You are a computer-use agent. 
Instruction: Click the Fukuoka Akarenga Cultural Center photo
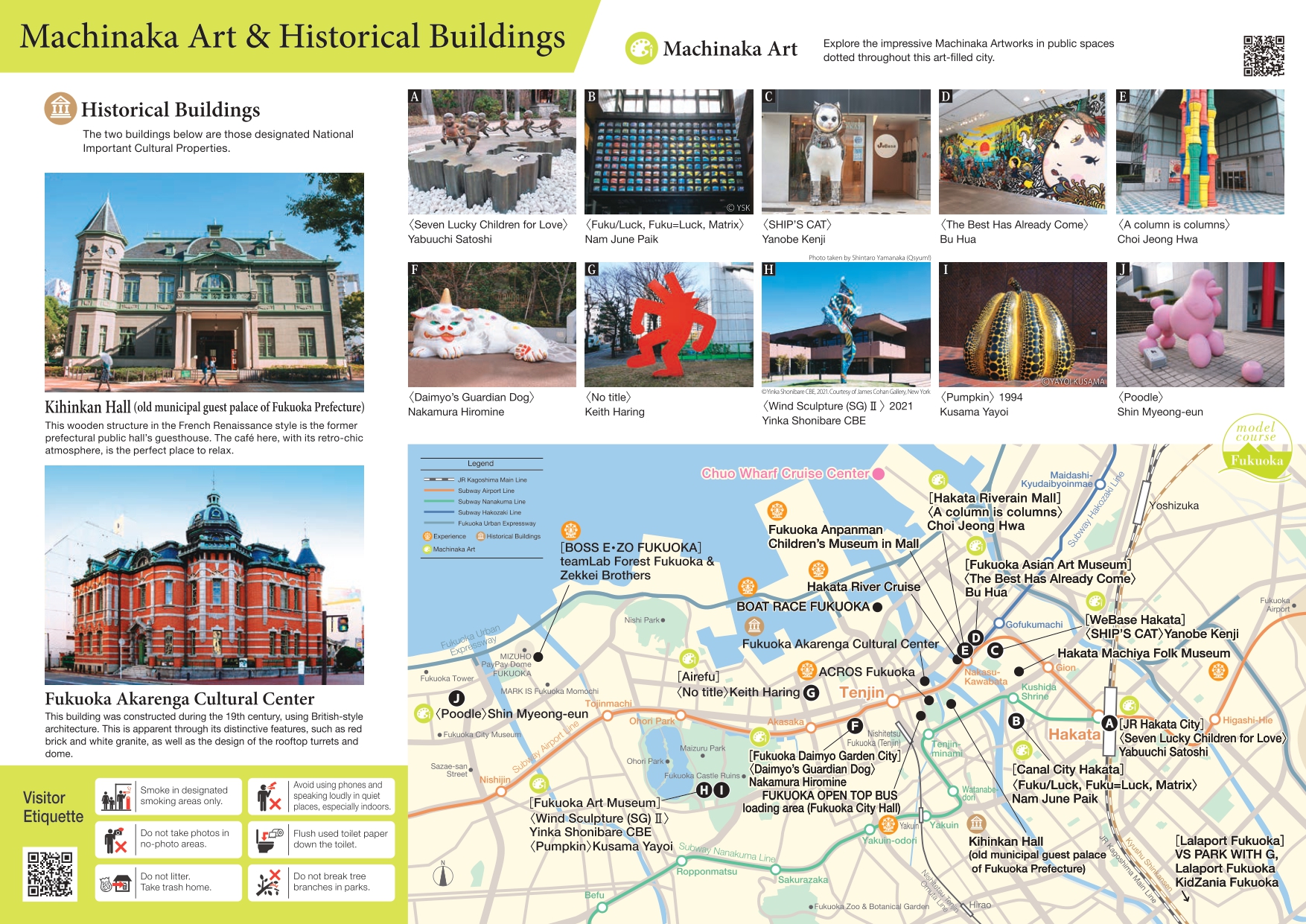click(x=204, y=575)
